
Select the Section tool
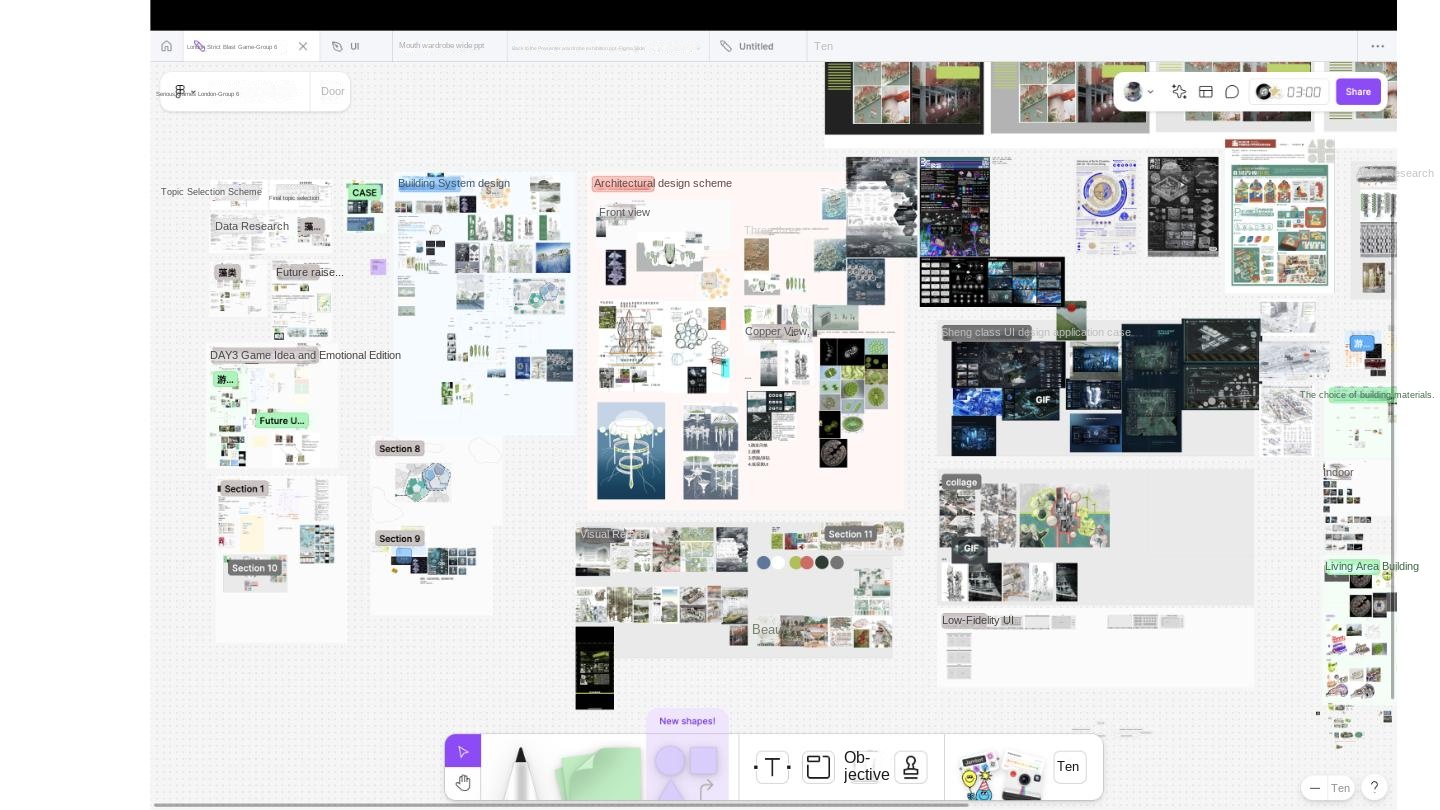click(818, 767)
